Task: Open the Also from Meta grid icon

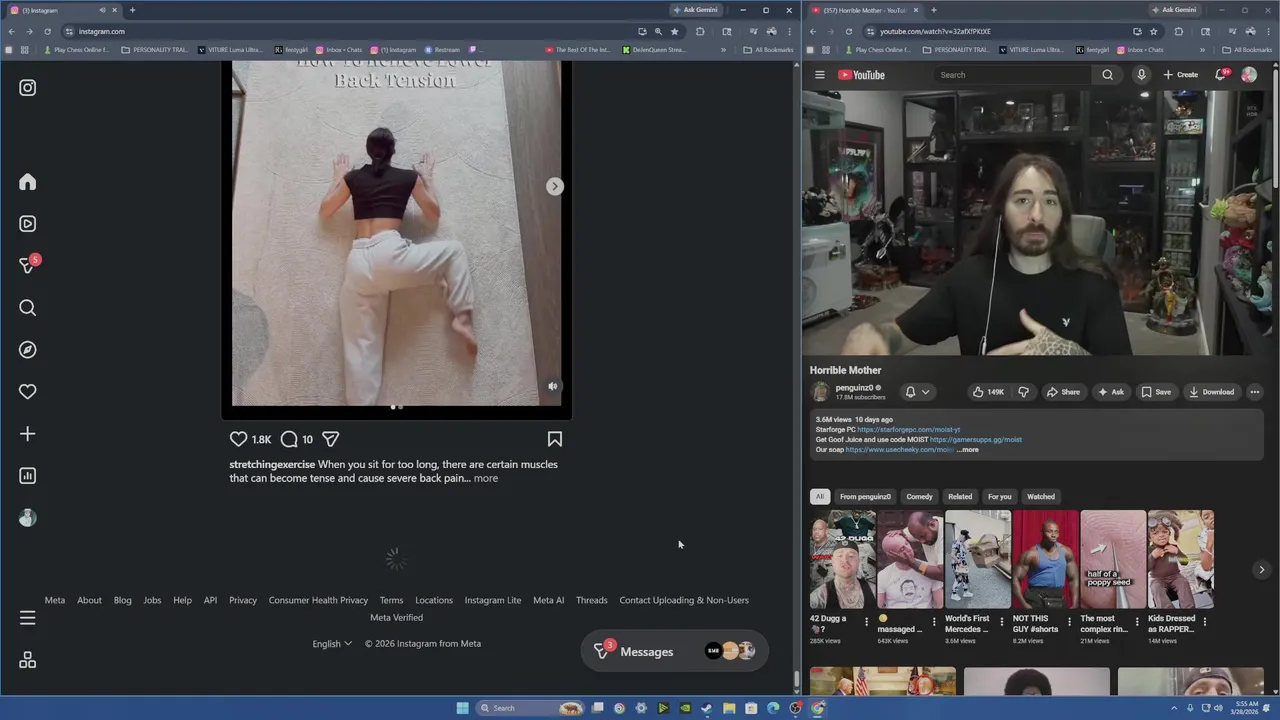Action: pos(27,660)
